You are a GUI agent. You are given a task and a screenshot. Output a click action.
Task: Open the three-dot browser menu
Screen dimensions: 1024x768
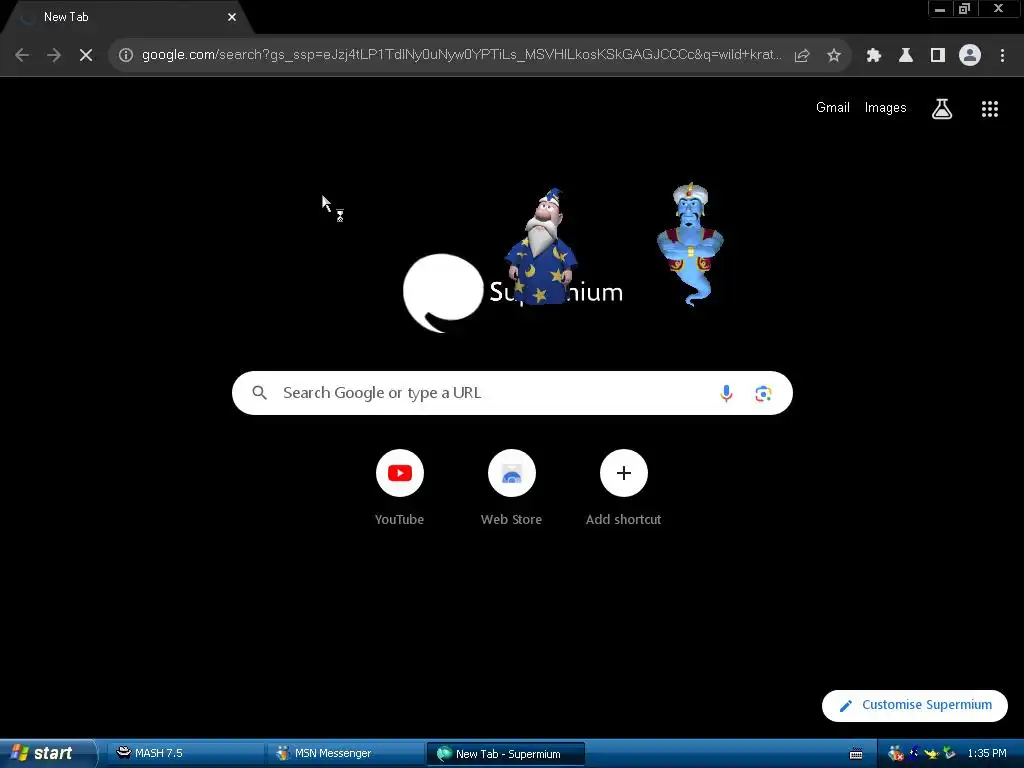pos(1002,56)
